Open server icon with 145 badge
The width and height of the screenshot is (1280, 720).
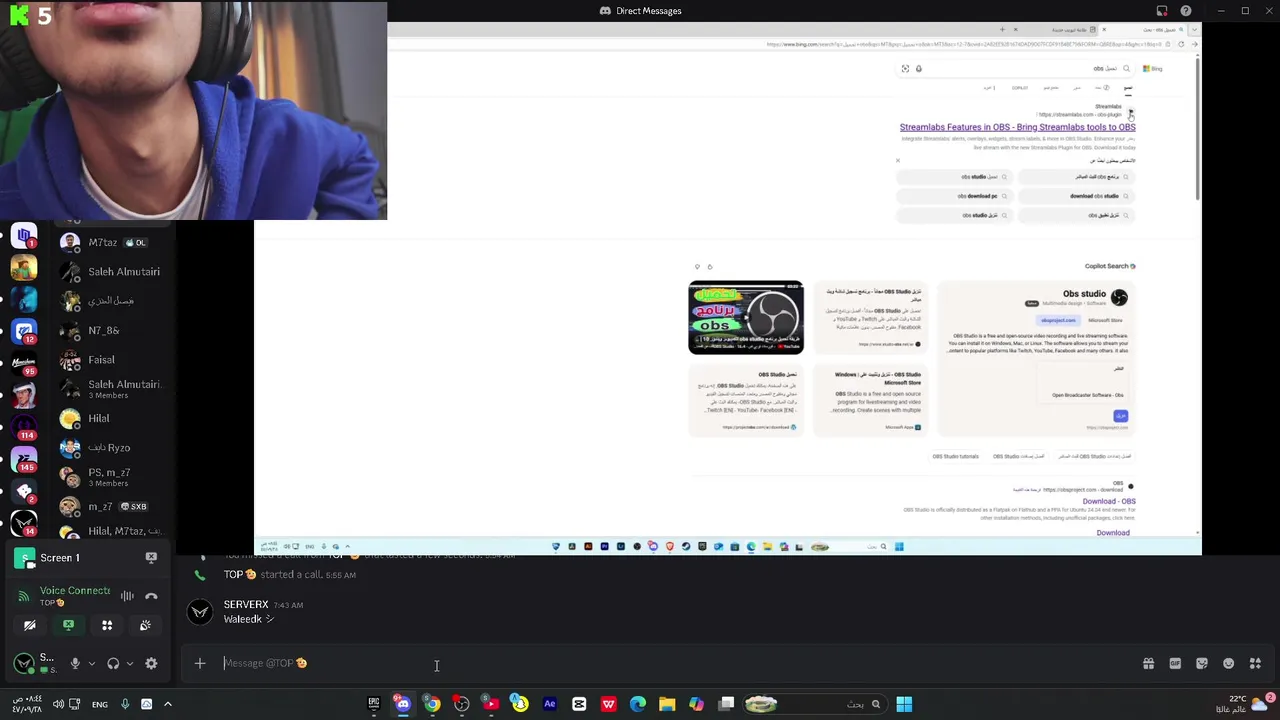[24, 457]
